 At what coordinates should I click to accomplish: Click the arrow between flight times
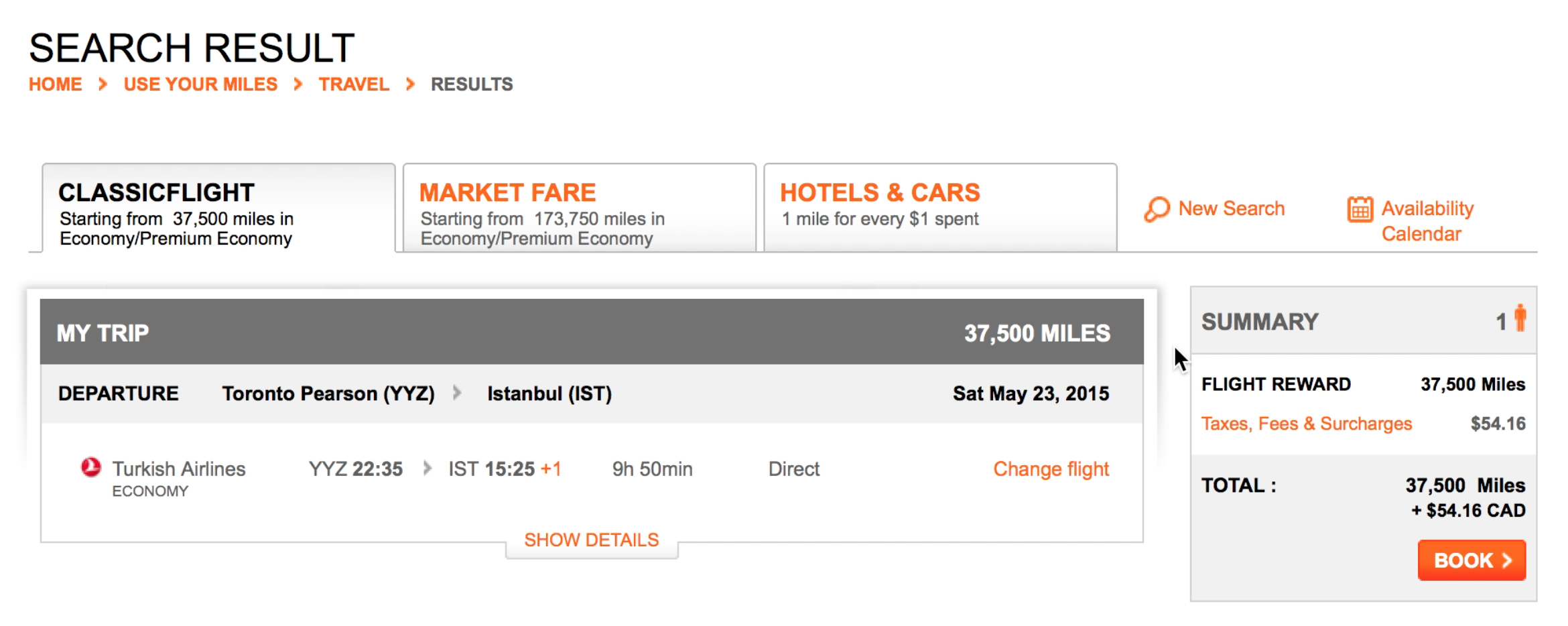point(428,468)
